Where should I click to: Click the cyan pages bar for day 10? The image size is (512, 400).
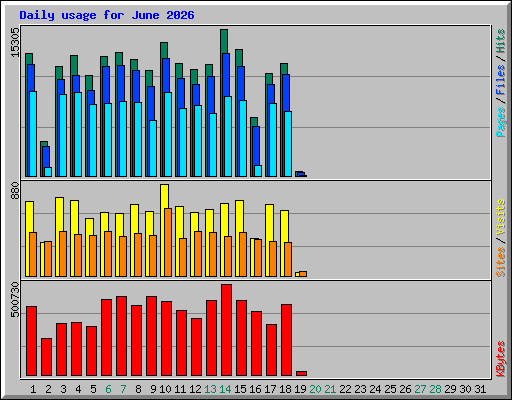tap(168, 134)
